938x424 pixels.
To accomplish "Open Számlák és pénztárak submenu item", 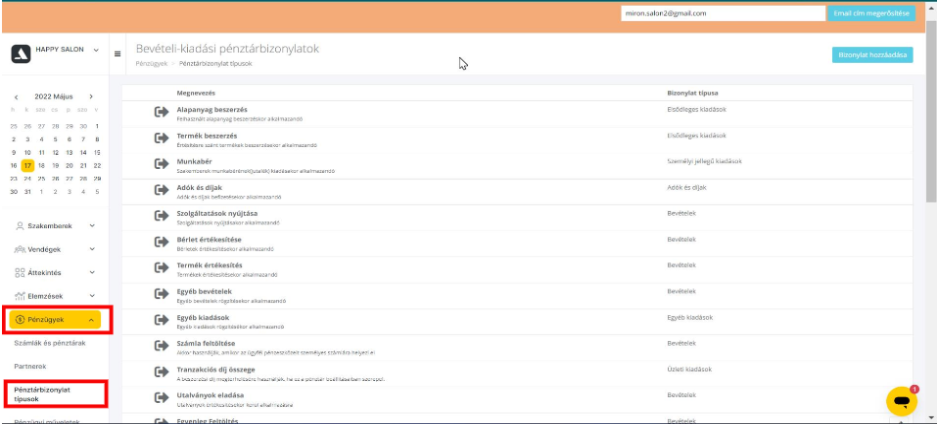I will [x=50, y=343].
